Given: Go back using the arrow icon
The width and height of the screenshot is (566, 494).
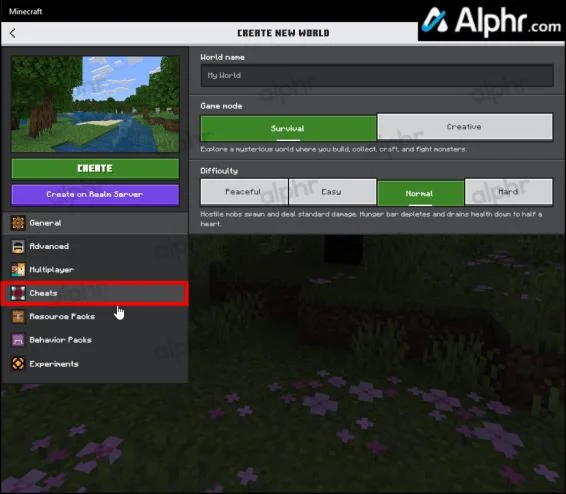Looking at the screenshot, I should [x=13, y=33].
